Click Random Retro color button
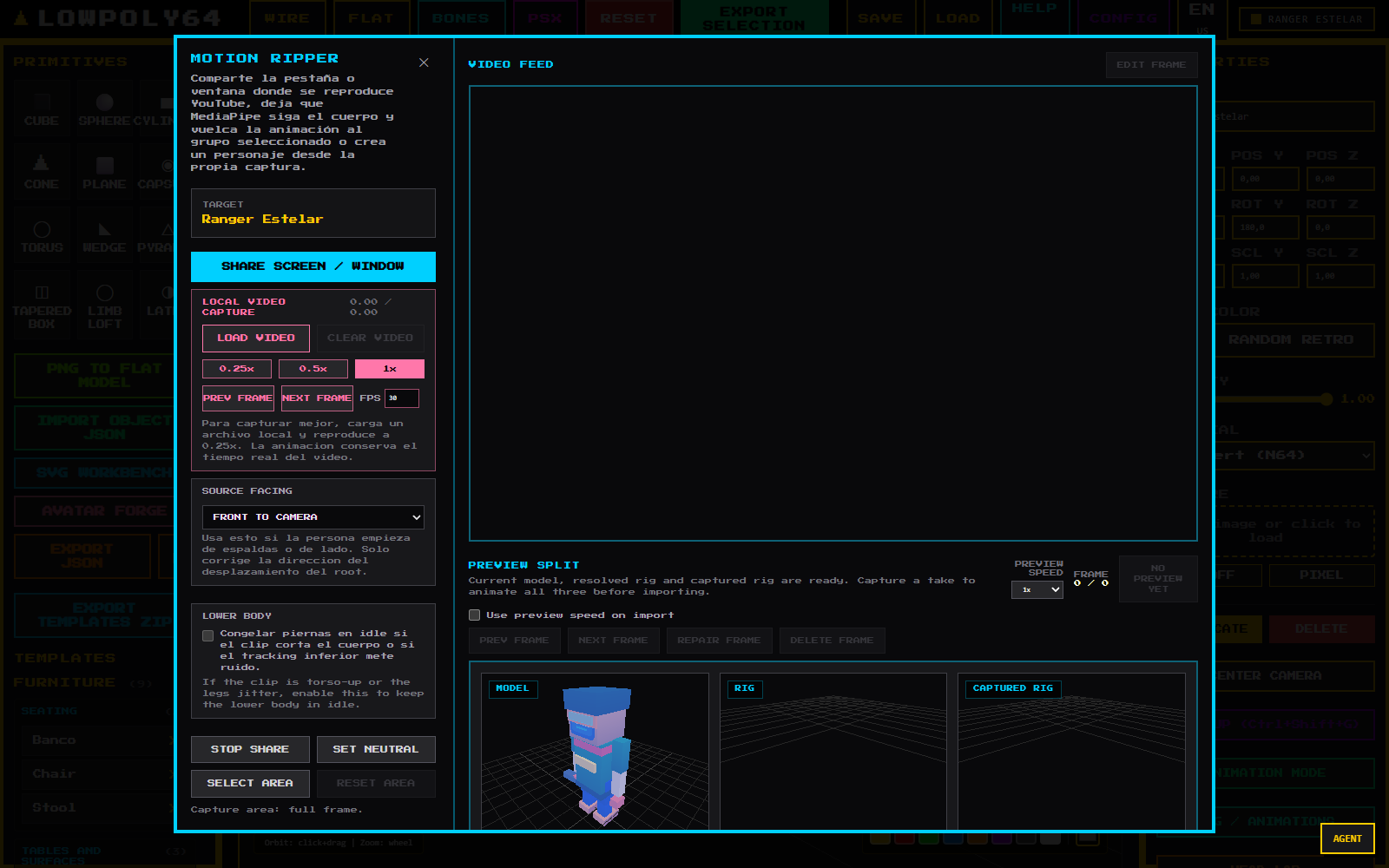Viewport: 1389px width, 868px height. 1291,339
